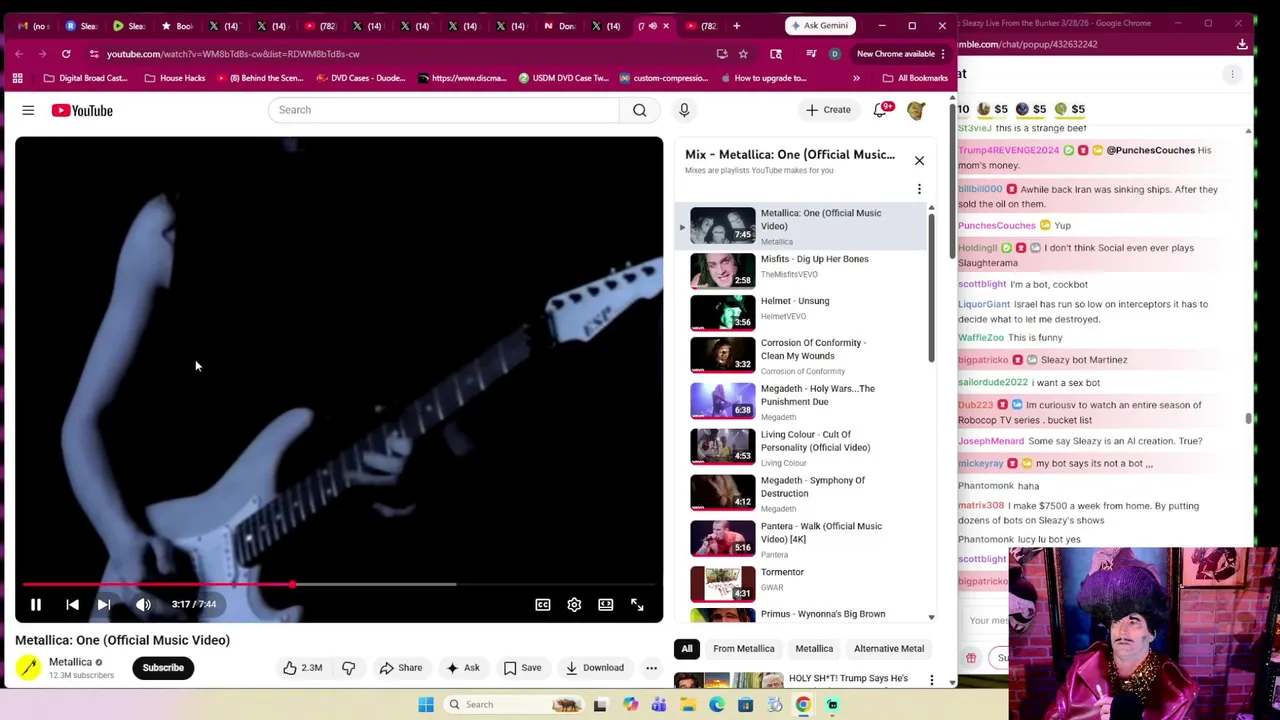Play Megadeth - Holy Wars...The Punishment Due
The width and height of the screenshot is (1280, 720).
tap(800, 401)
